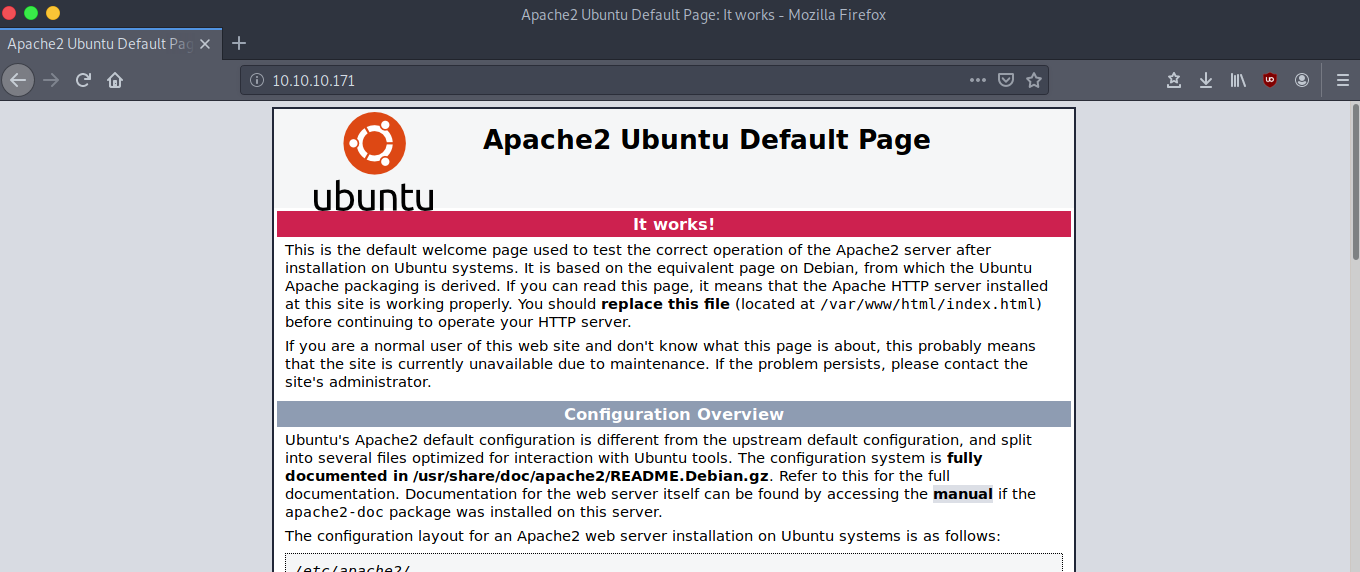1360x572 pixels.
Task: Open the Library books icon
Action: 1238,80
